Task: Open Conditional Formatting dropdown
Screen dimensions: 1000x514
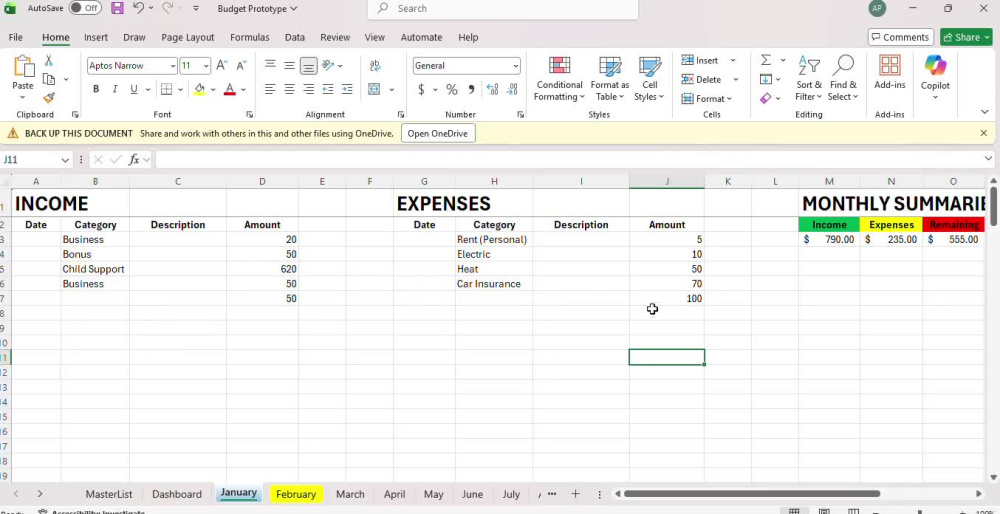Action: click(559, 78)
